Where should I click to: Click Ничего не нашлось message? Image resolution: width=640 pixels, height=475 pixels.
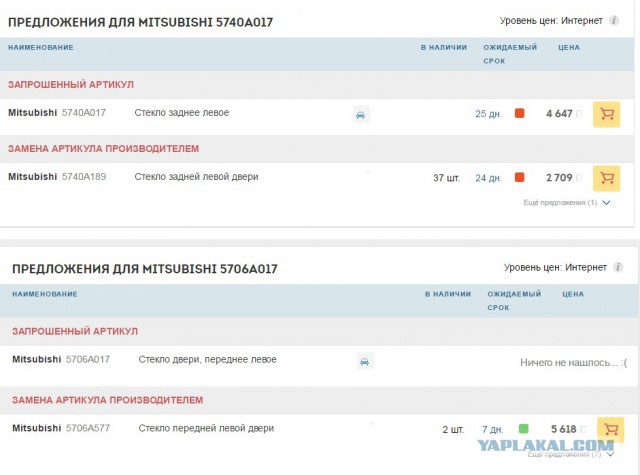coord(573,362)
